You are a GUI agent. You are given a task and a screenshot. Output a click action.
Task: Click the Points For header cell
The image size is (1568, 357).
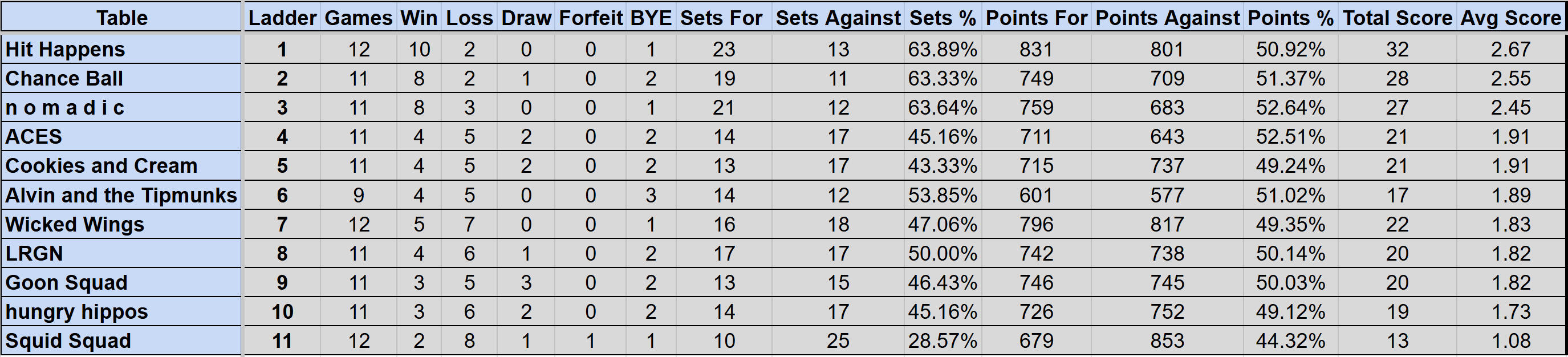[1036, 18]
